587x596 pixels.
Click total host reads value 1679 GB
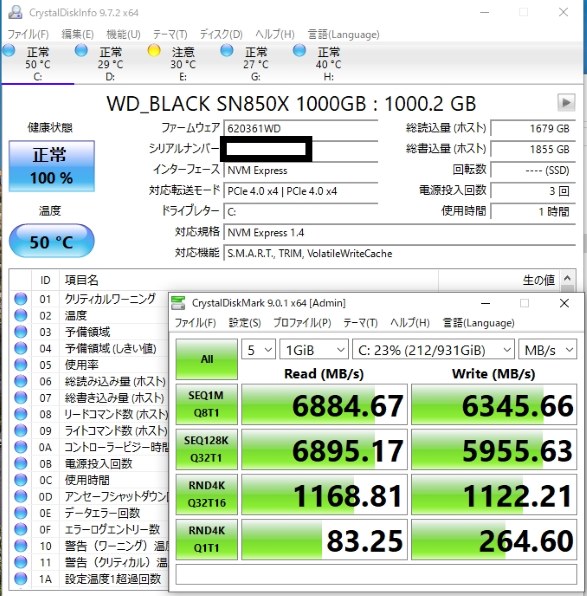[533, 128]
